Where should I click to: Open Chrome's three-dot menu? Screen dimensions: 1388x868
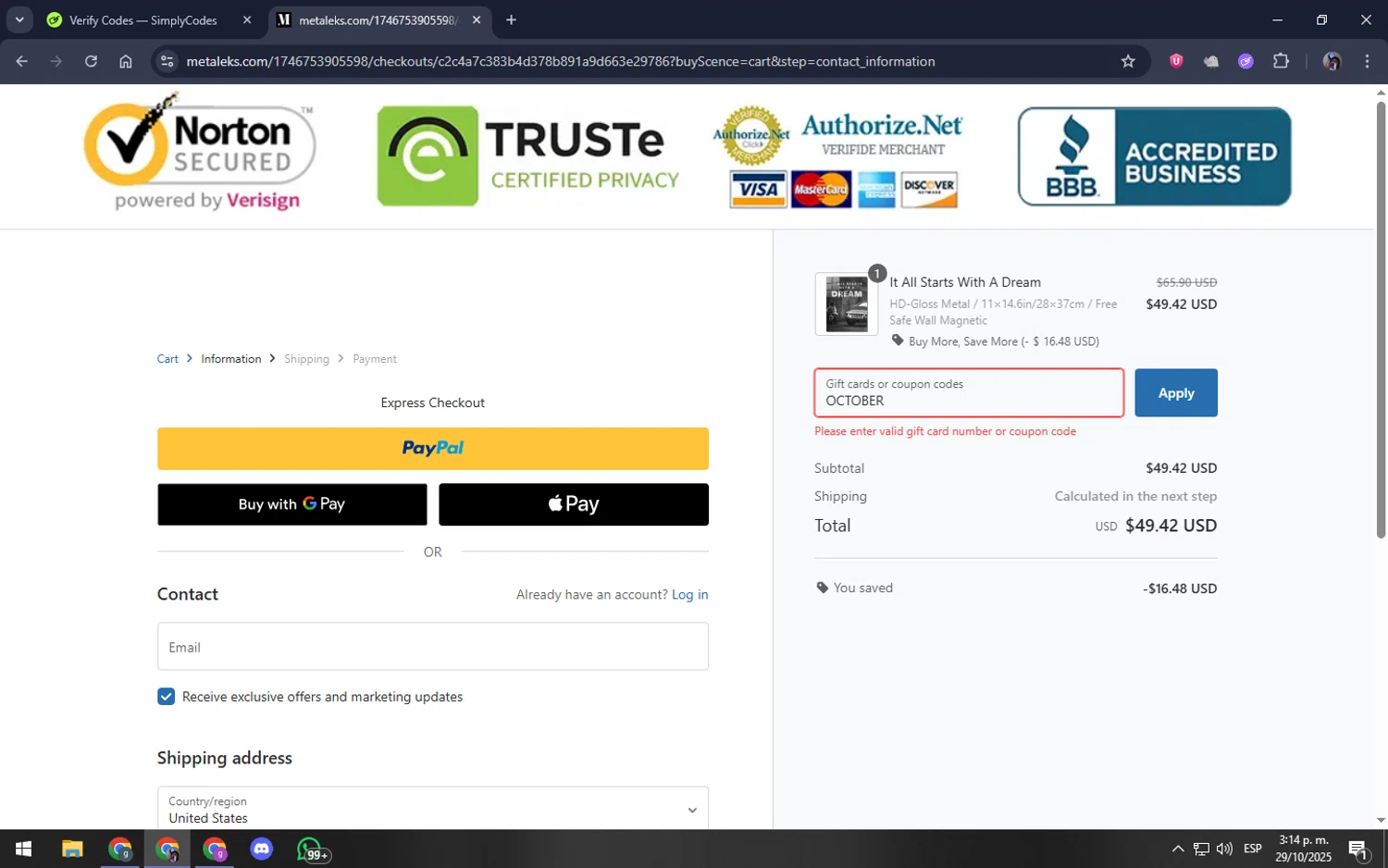pyautogui.click(x=1367, y=61)
